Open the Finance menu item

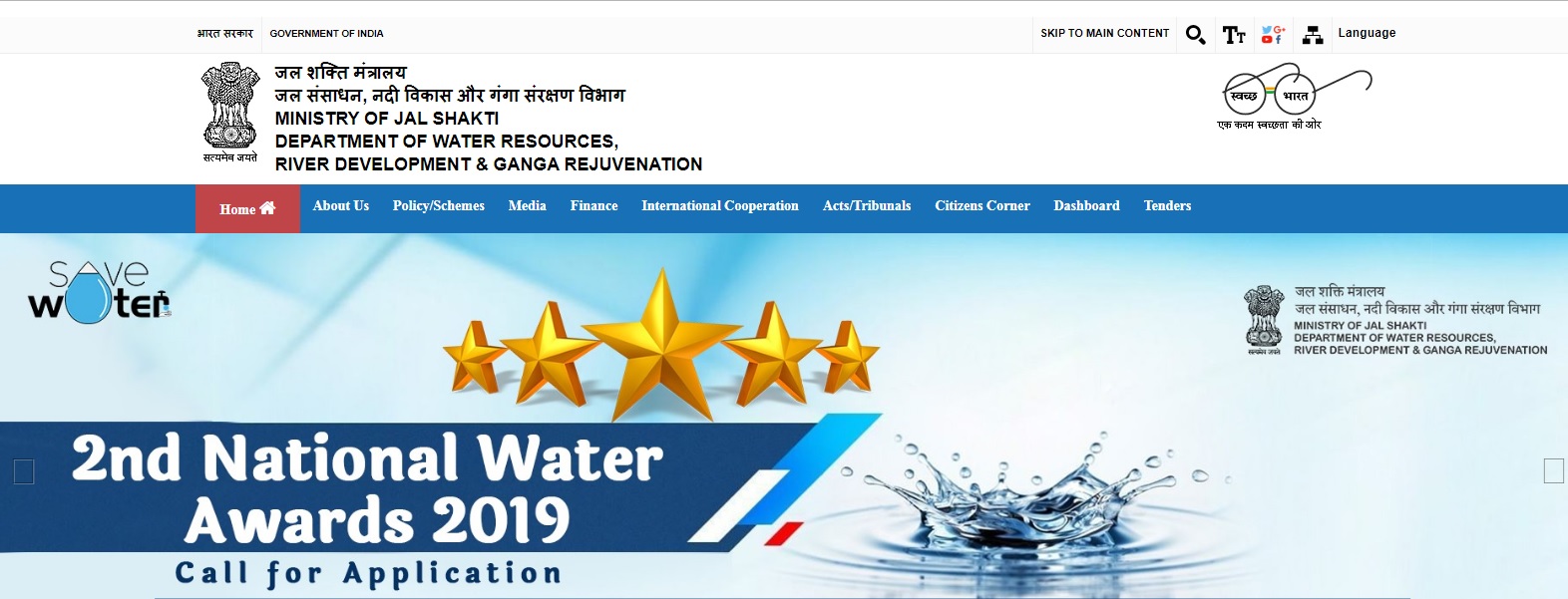(x=594, y=206)
